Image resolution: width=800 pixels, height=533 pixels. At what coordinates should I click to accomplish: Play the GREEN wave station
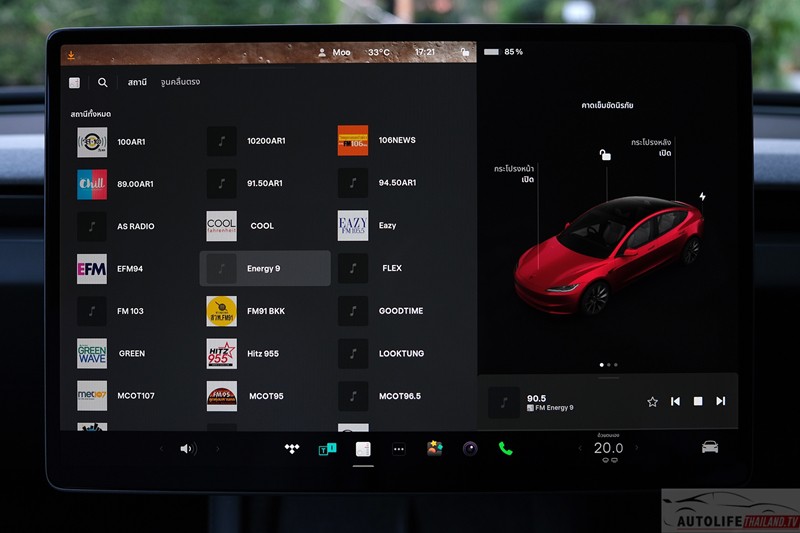133,353
